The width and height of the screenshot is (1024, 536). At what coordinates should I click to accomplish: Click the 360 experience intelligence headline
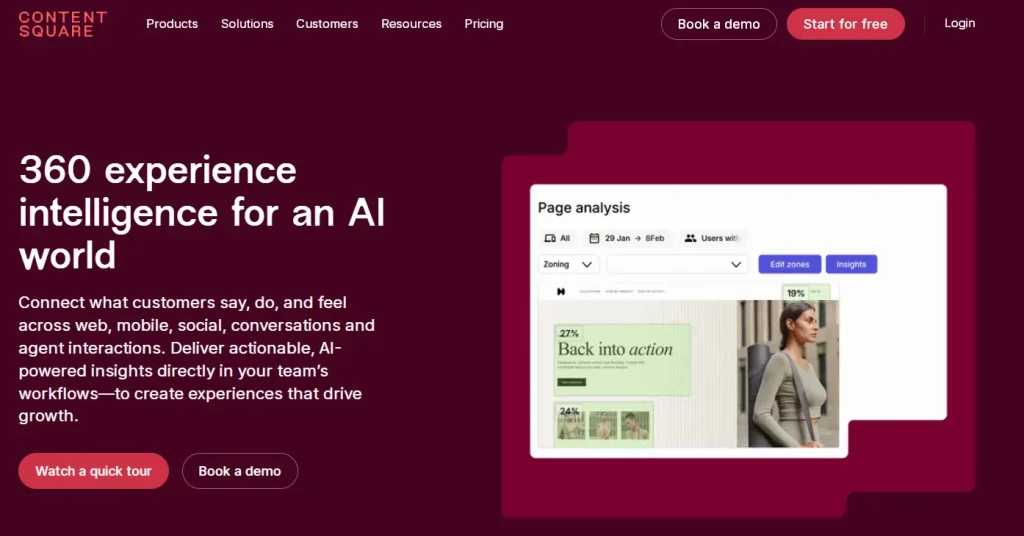click(x=202, y=212)
